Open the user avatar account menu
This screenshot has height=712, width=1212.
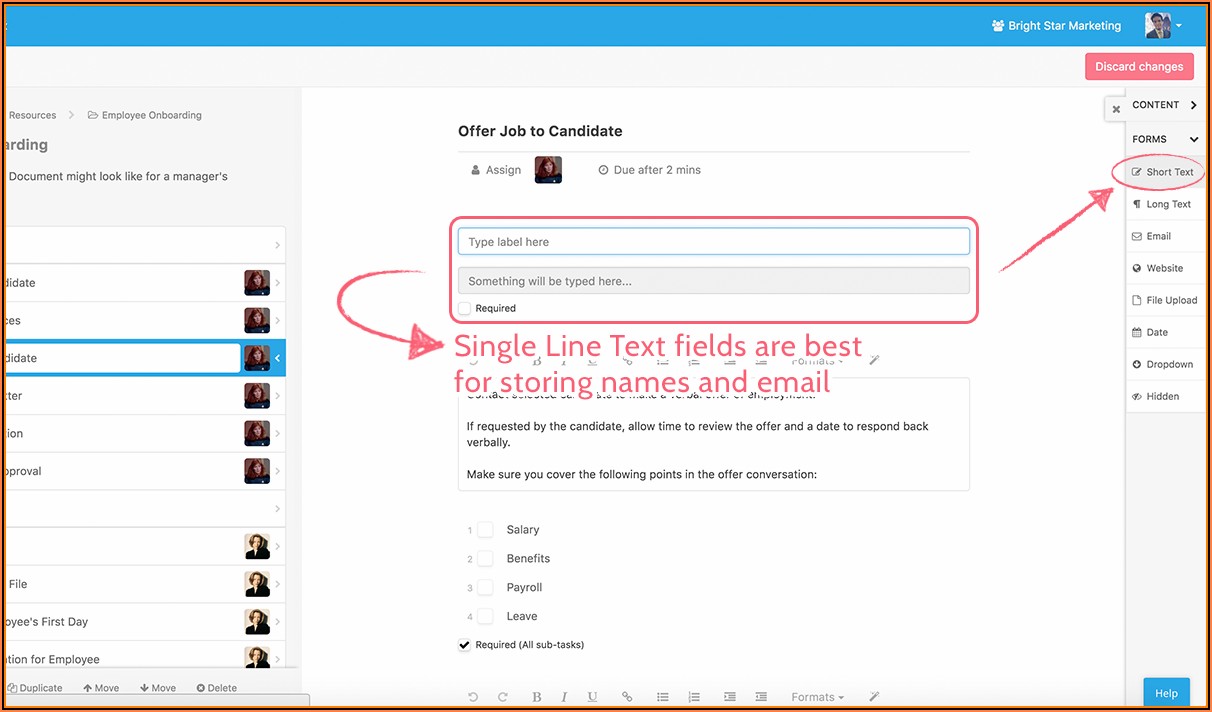coord(1163,26)
